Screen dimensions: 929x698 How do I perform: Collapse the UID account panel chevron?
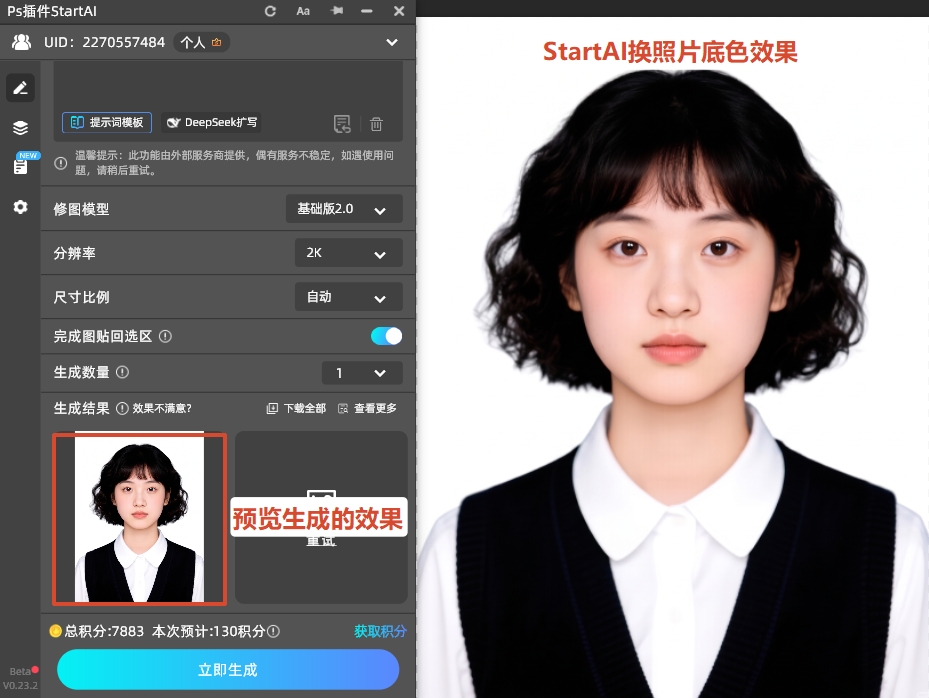tap(392, 42)
